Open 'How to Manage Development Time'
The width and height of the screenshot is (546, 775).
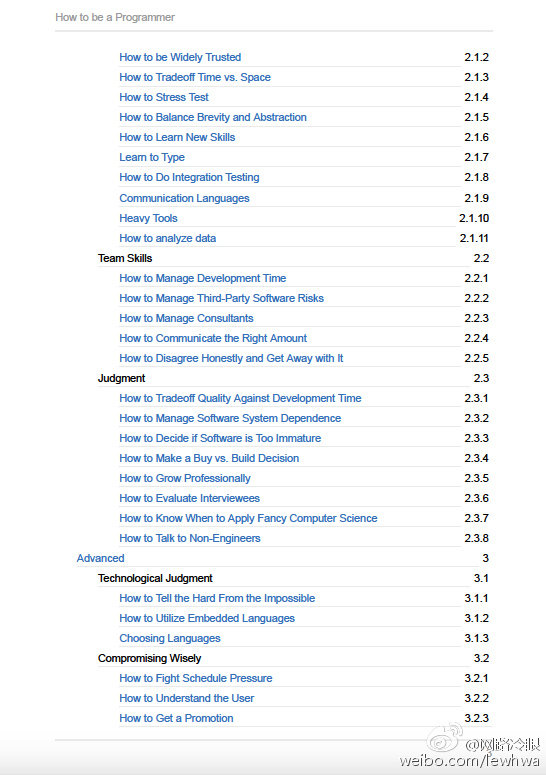pos(202,278)
